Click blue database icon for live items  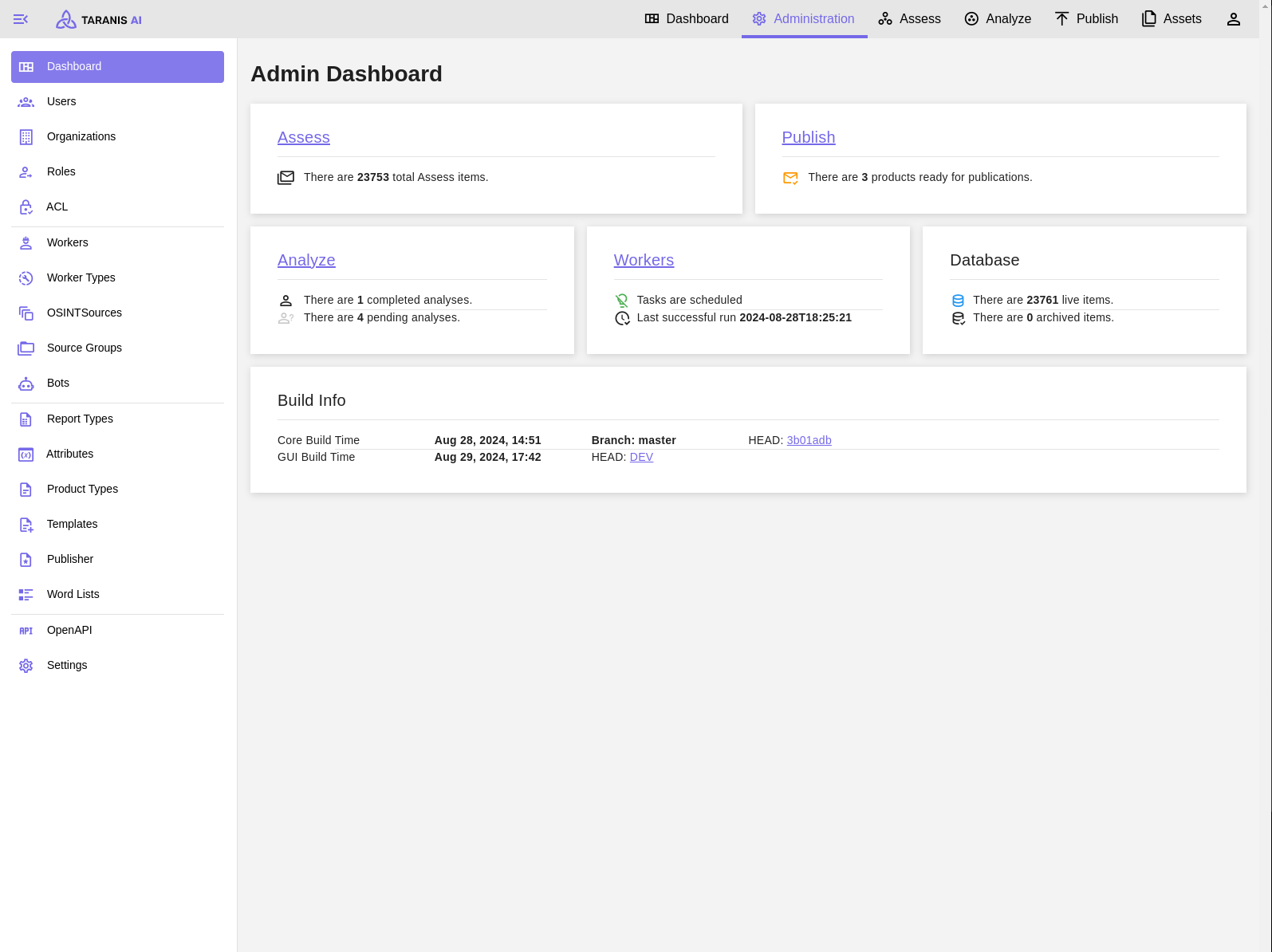[x=958, y=301]
